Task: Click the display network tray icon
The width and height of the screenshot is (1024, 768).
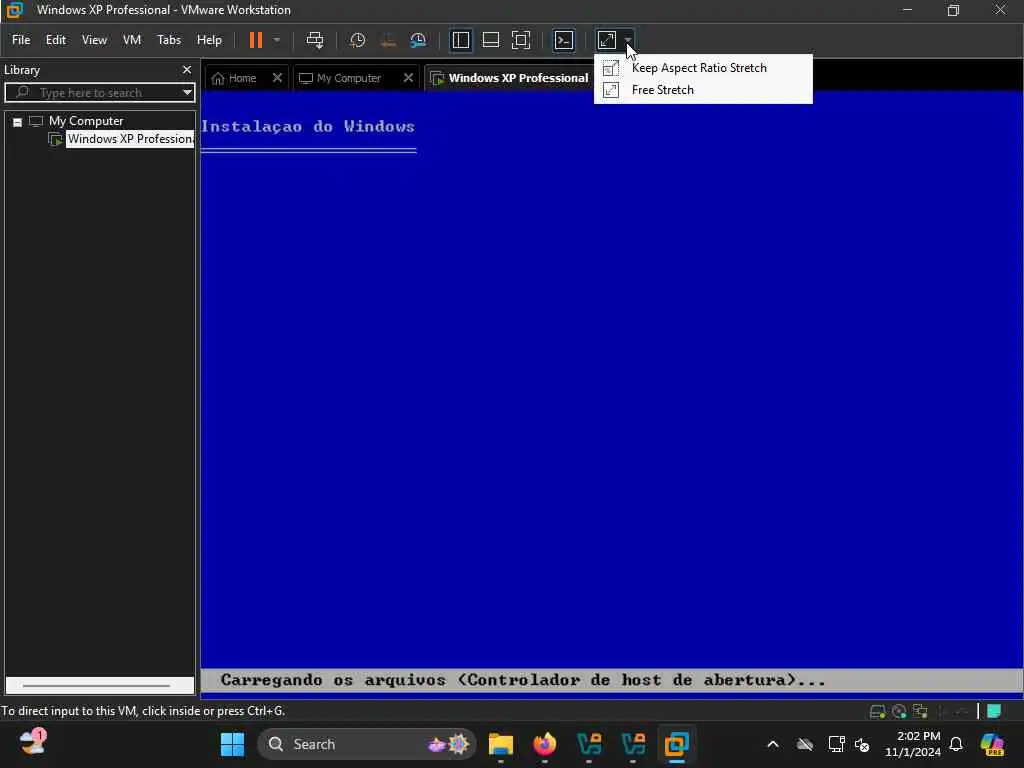Action: point(837,744)
